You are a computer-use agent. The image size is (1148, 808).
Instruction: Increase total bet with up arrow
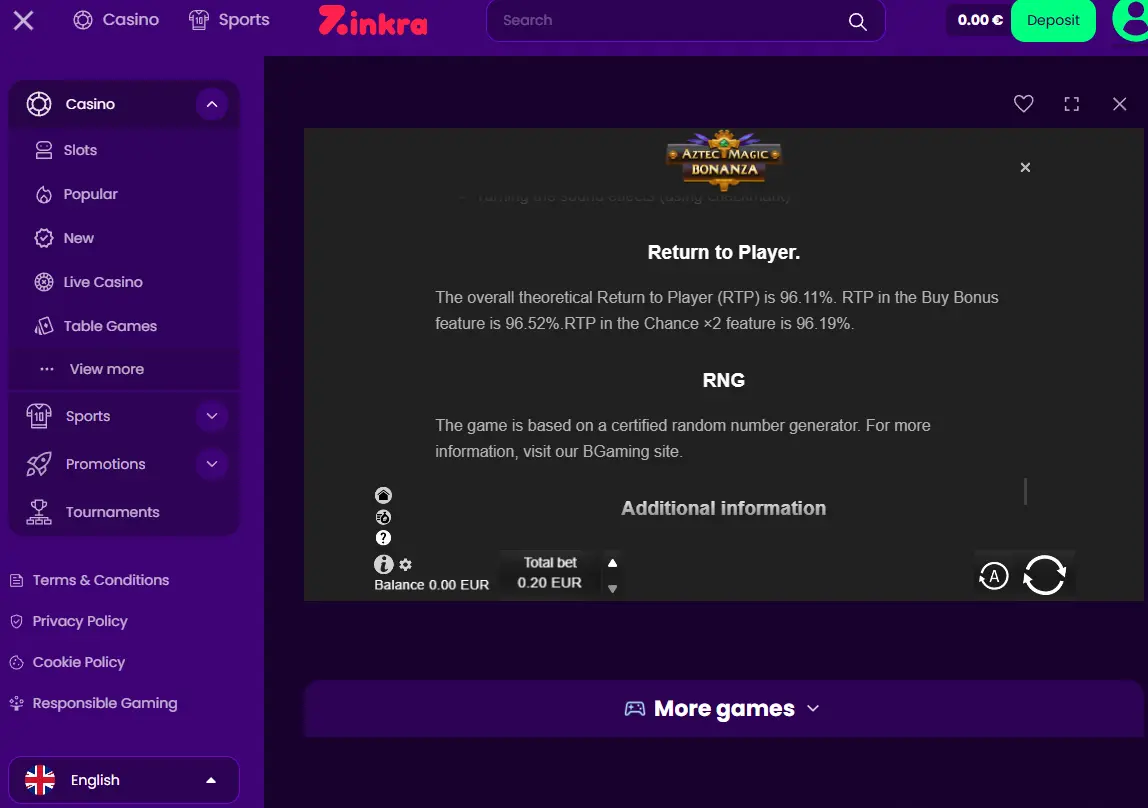click(x=612, y=563)
